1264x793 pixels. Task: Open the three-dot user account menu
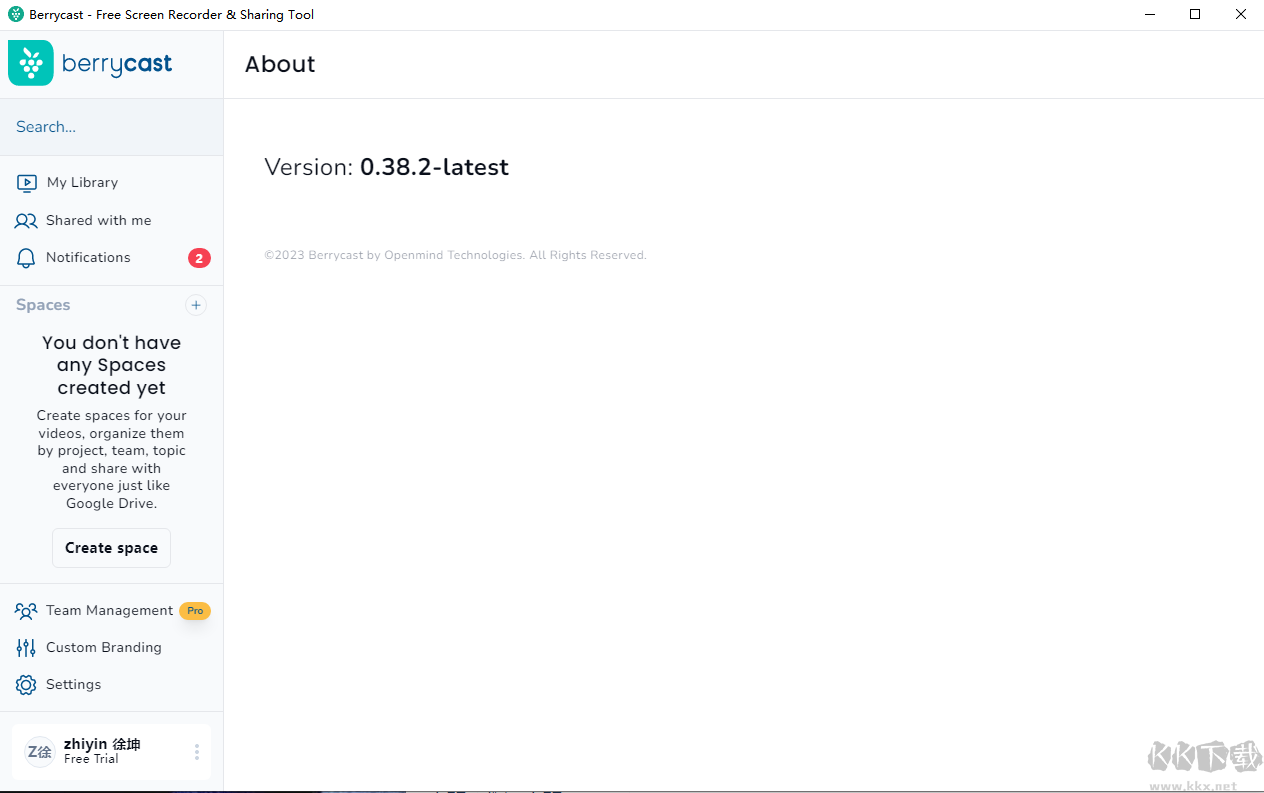coord(197,752)
